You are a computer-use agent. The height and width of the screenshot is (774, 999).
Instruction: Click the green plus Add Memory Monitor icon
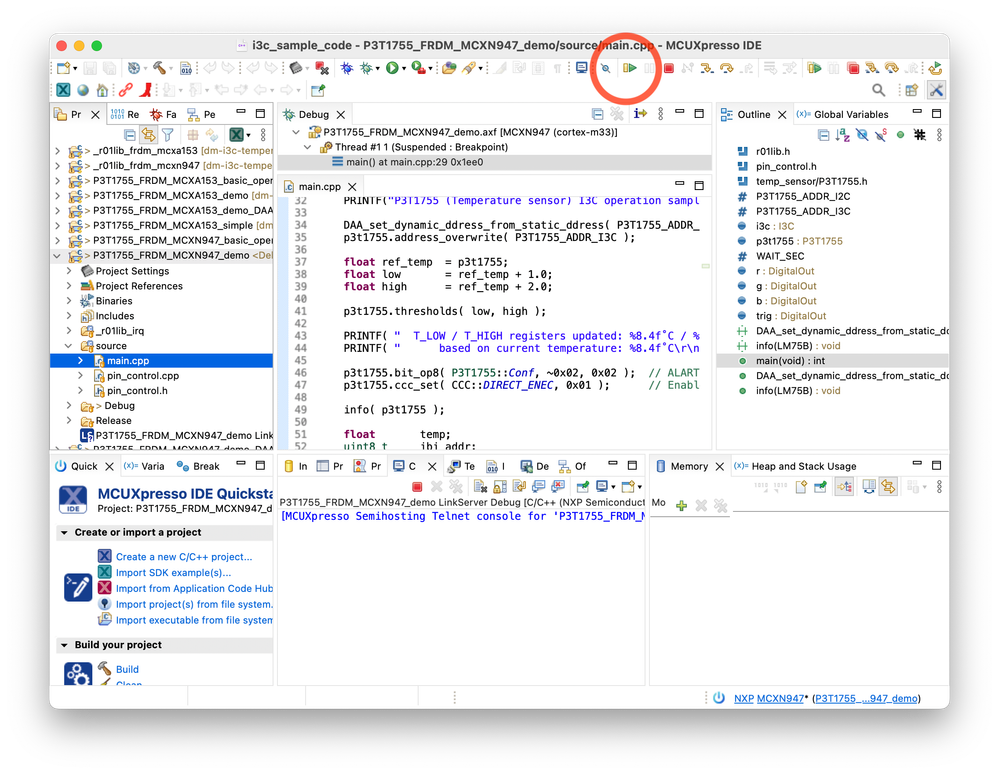(681, 506)
